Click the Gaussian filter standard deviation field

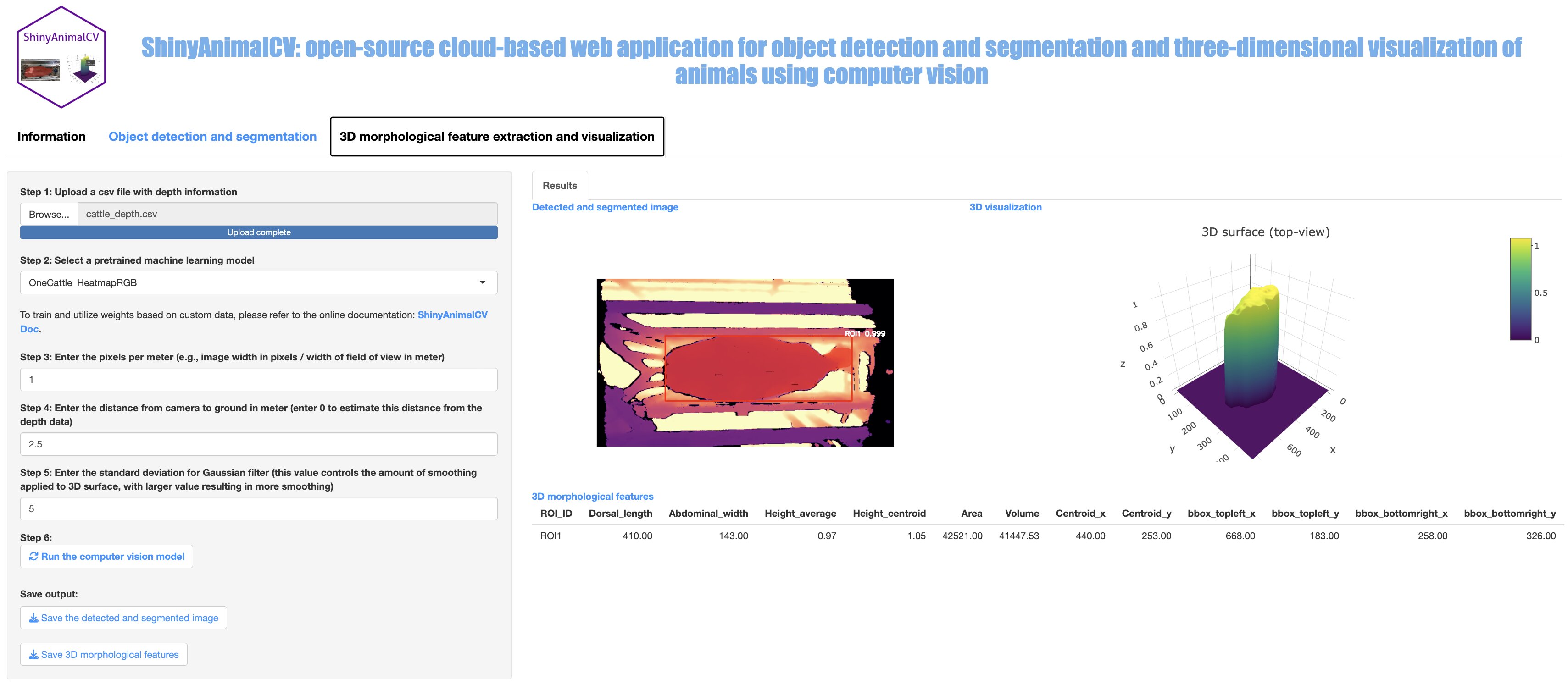tap(258, 508)
